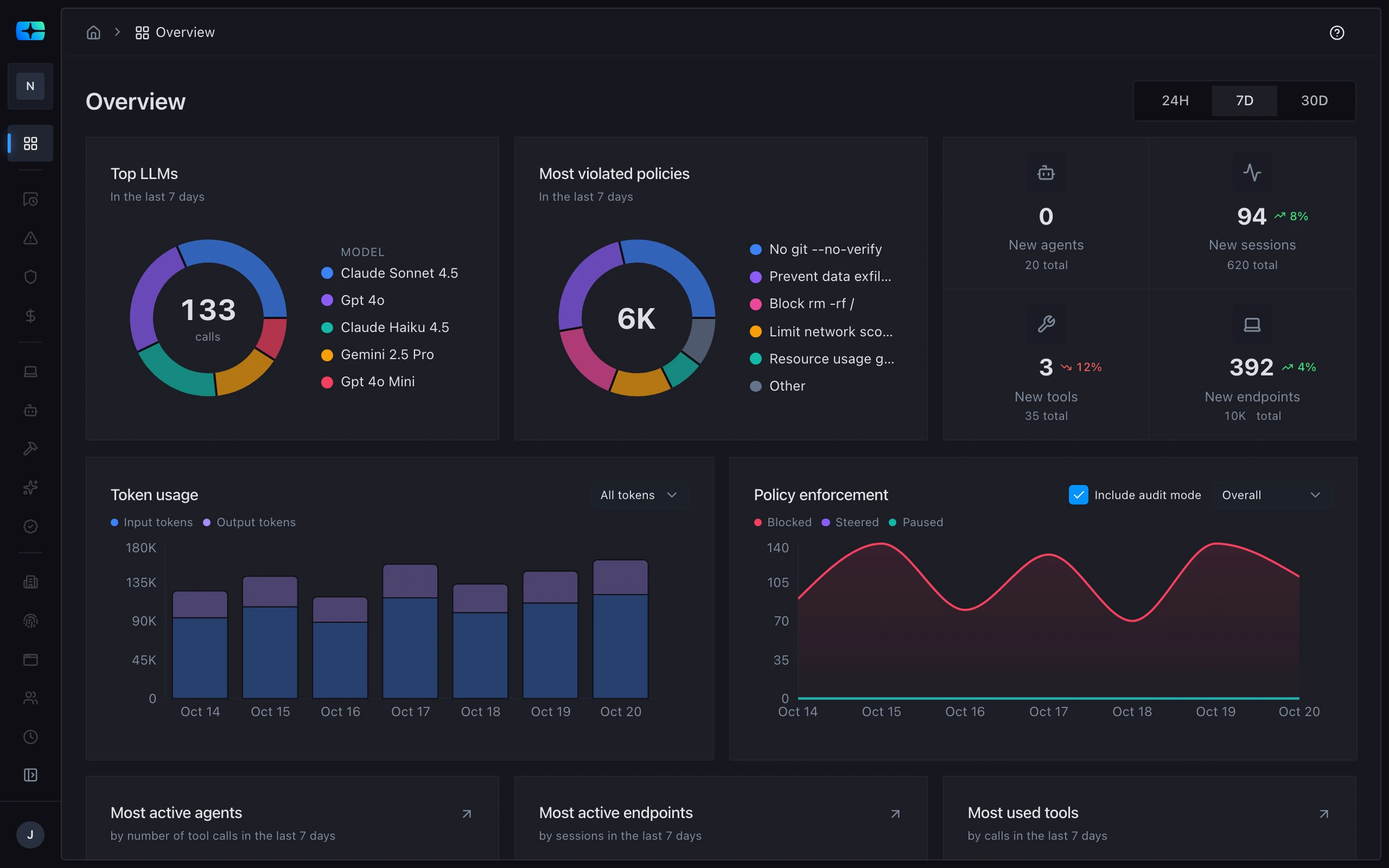The image size is (1389, 868).
Task: Click the 133 calls donut center
Action: point(208,317)
